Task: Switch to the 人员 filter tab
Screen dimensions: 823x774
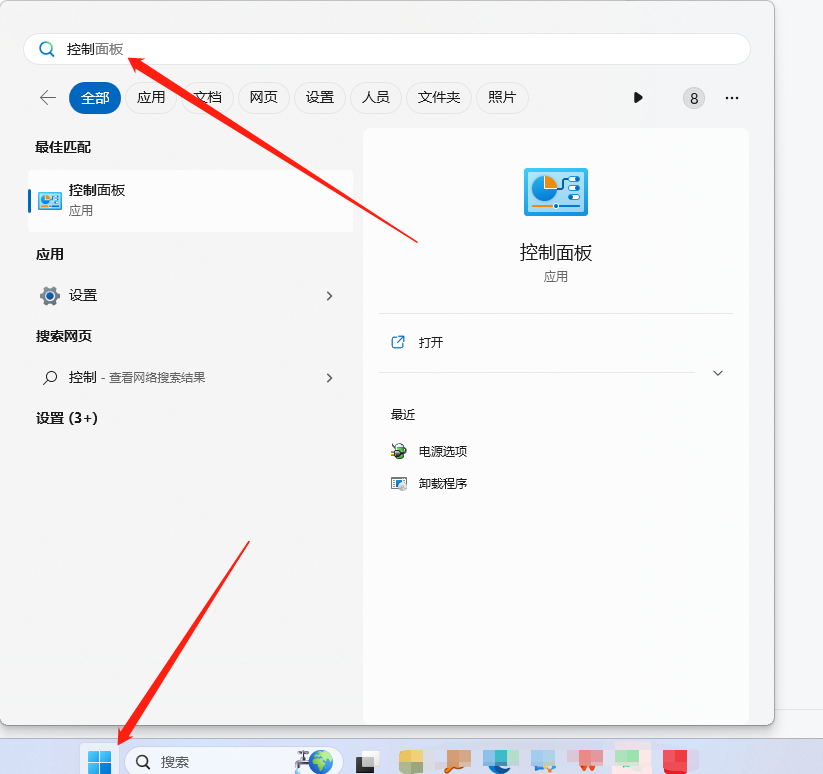Action: (376, 98)
